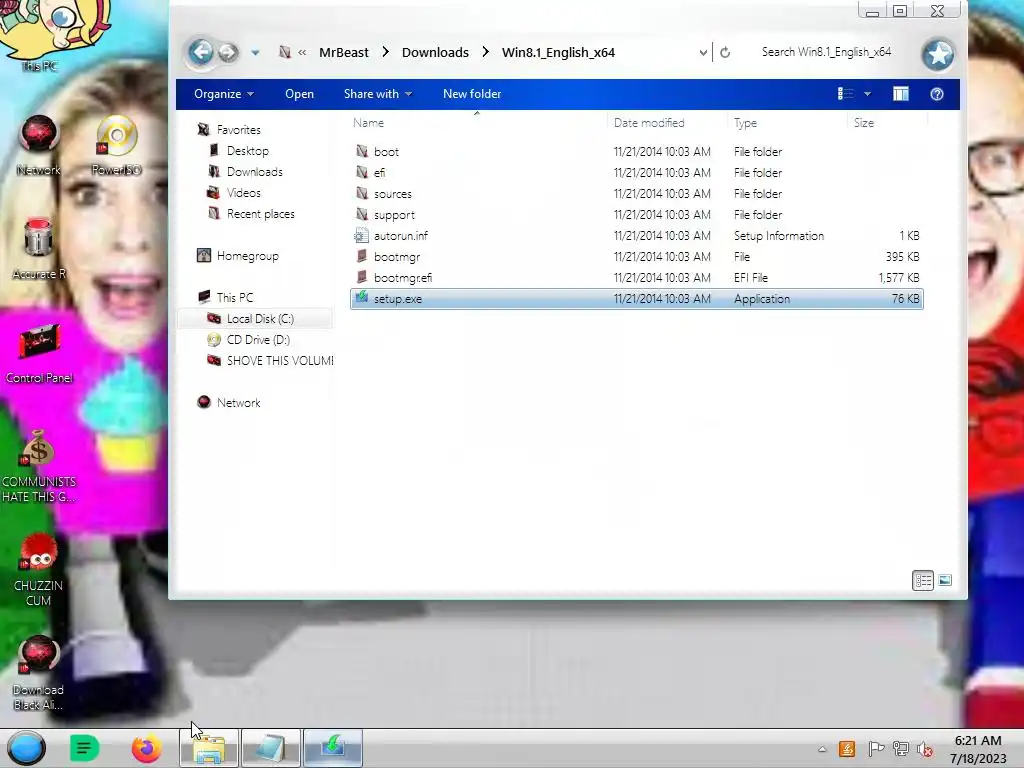The height and width of the screenshot is (768, 1024).
Task: Open Help question mark icon
Action: [x=936, y=94]
